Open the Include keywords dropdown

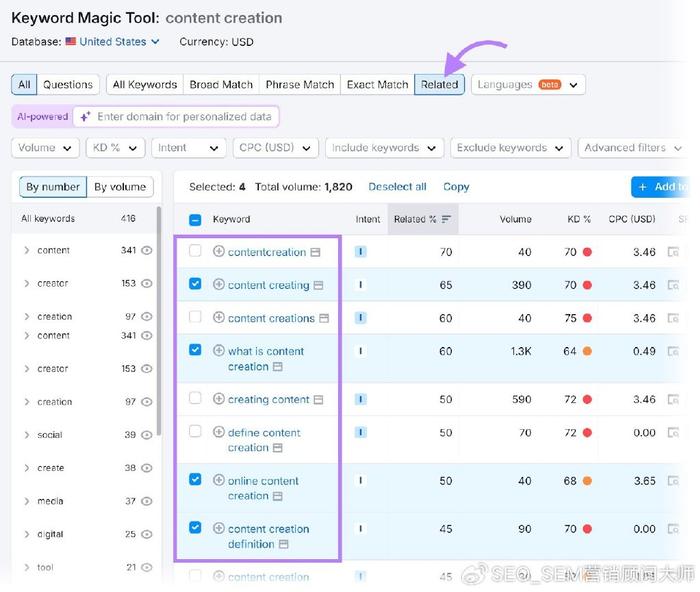click(x=384, y=148)
